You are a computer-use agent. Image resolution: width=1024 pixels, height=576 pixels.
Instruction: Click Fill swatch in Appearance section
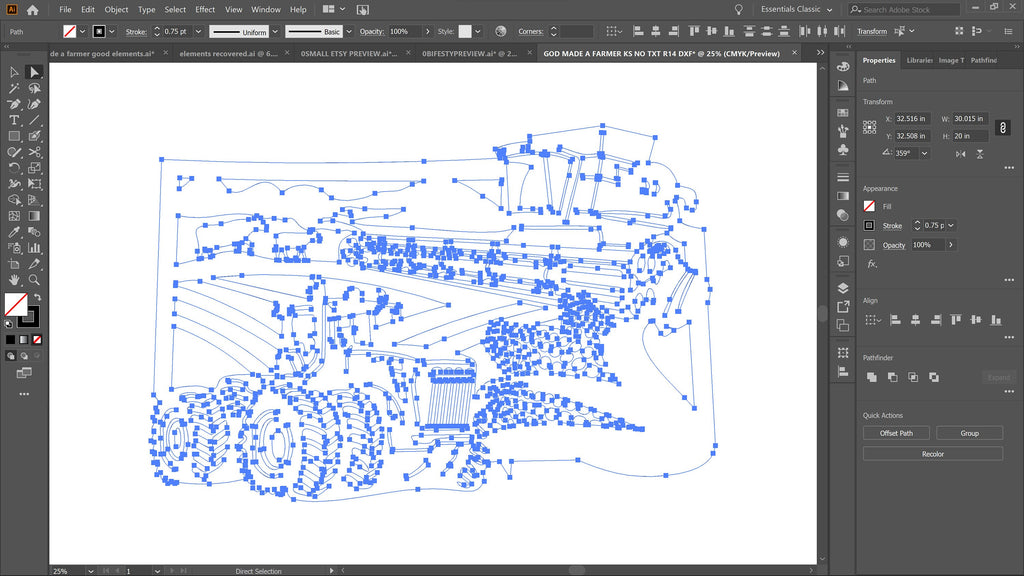[869, 206]
